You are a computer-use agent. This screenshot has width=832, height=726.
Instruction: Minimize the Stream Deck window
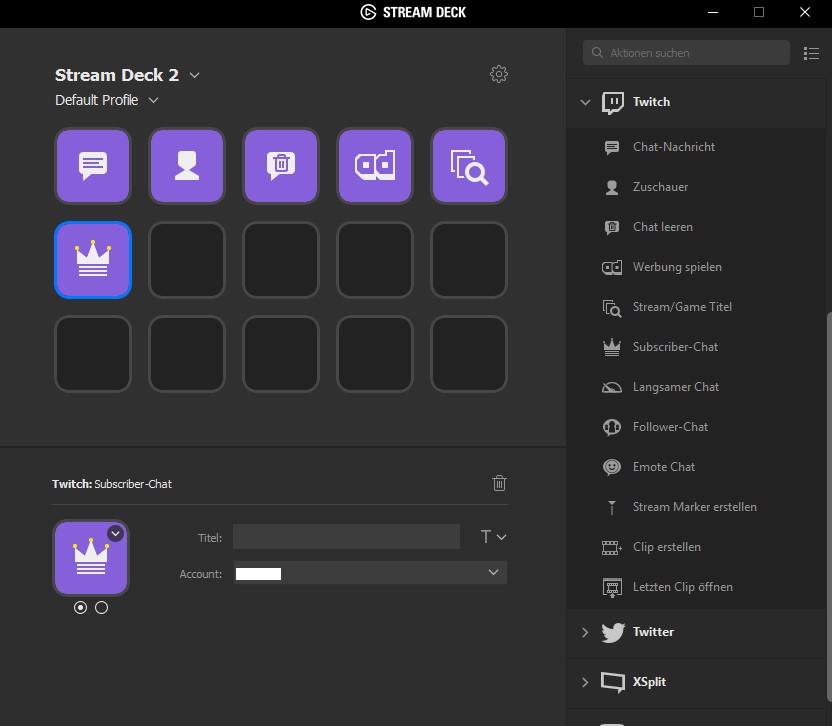click(713, 12)
